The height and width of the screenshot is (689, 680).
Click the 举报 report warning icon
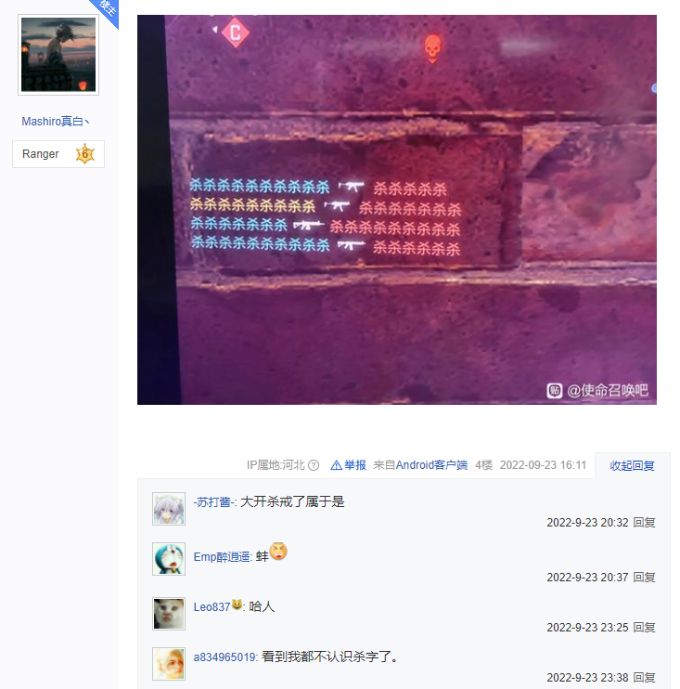tap(336, 465)
